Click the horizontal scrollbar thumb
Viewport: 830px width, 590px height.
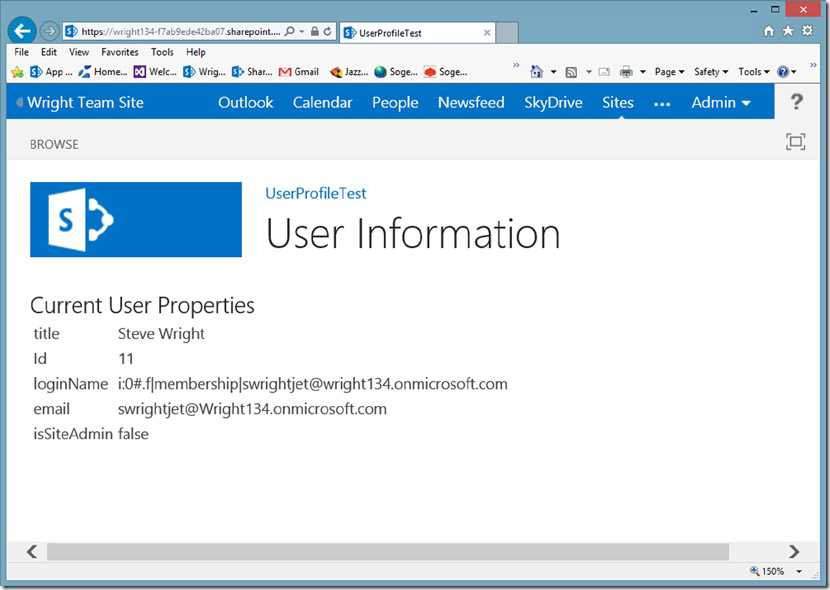pos(388,551)
